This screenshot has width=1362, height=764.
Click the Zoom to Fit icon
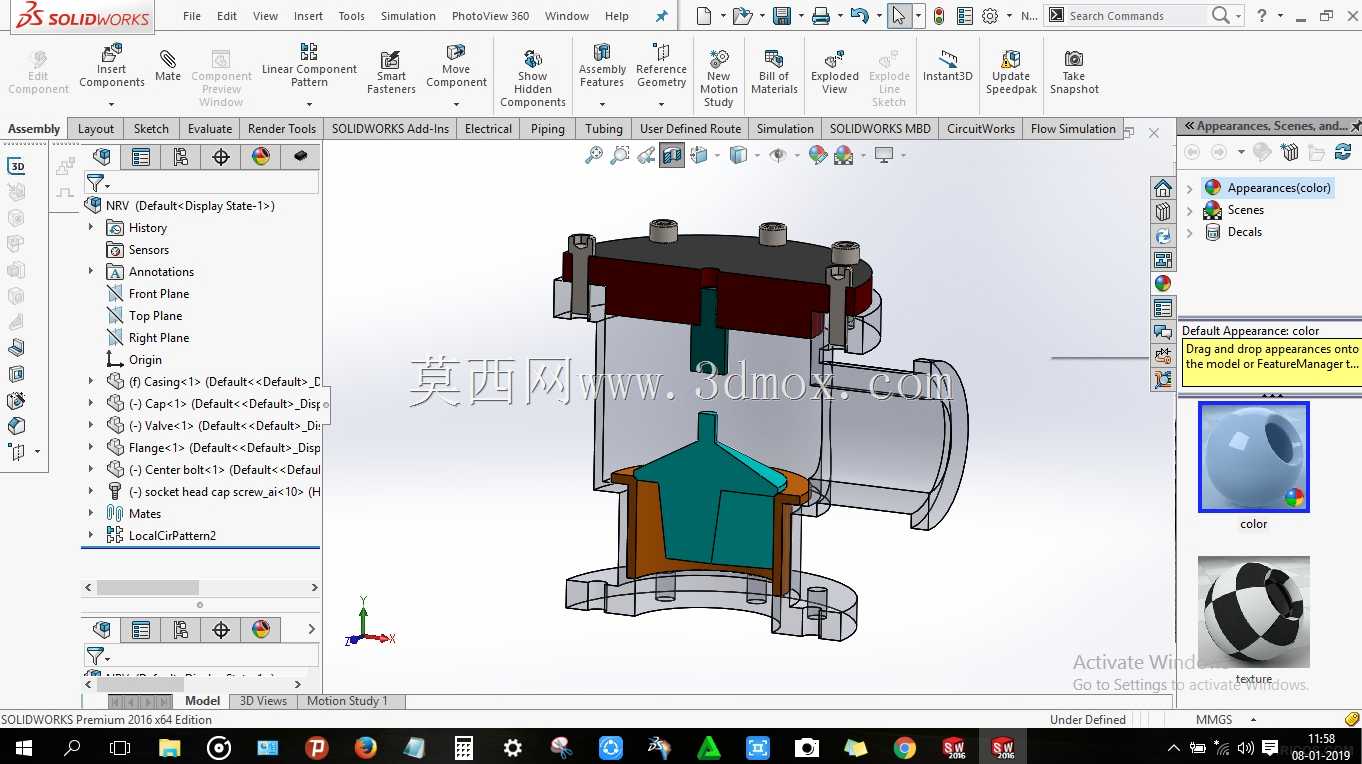[x=594, y=155]
